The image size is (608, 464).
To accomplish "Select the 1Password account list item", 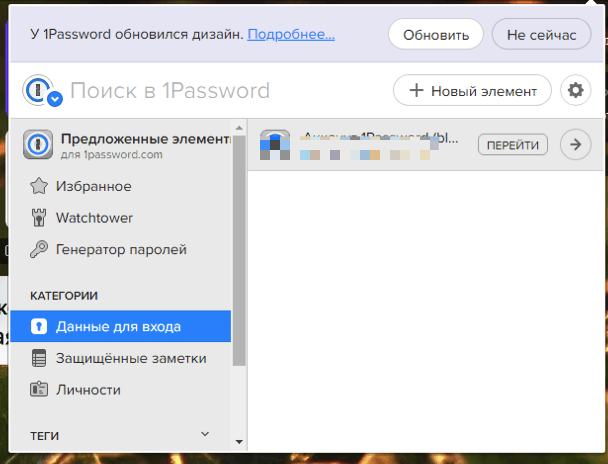I will (426, 145).
